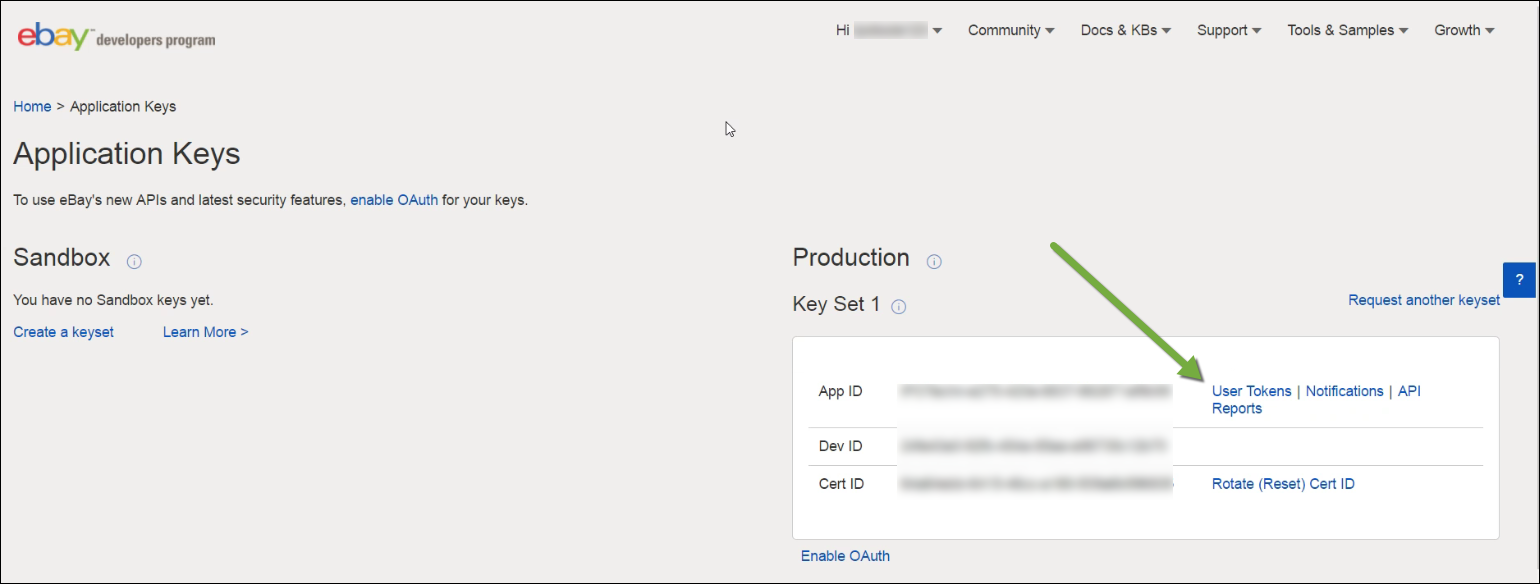1540x584 pixels.
Task: Expand the Tools & Samples menu
Action: [x=1347, y=30]
